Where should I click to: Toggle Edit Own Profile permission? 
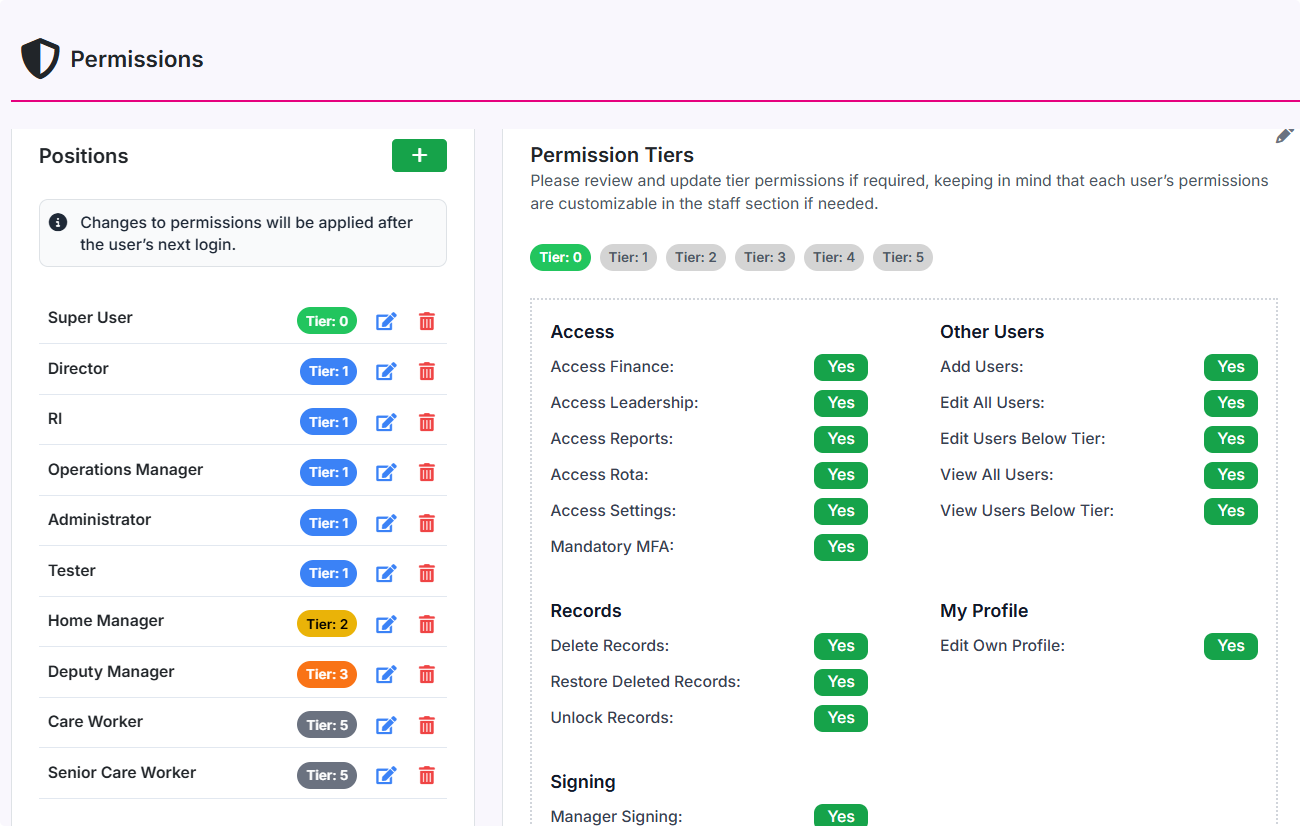[x=1230, y=646]
